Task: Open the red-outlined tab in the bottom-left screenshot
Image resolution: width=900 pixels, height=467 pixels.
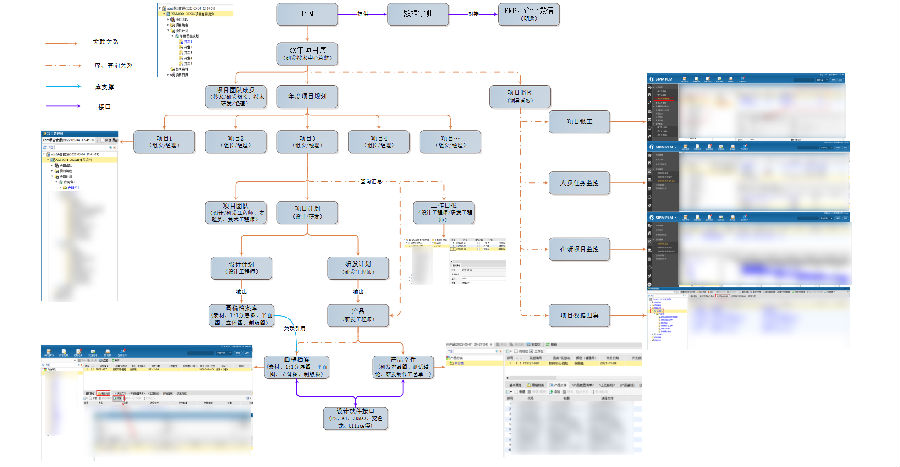Action: tap(104, 393)
